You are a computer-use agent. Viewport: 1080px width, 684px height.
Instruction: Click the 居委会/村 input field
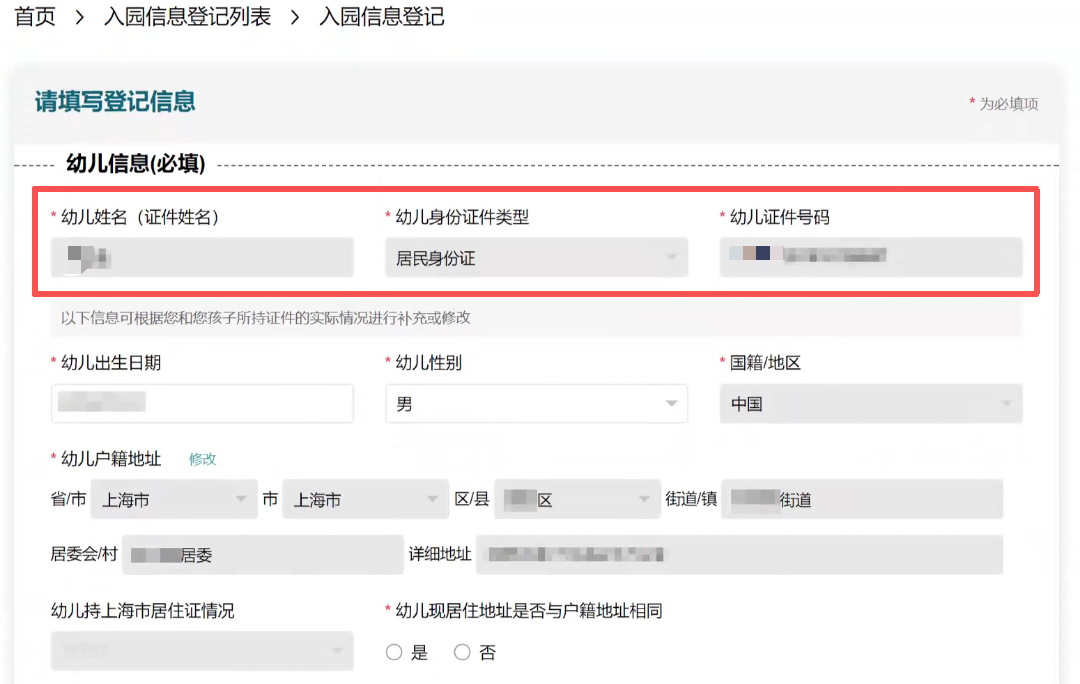point(262,554)
